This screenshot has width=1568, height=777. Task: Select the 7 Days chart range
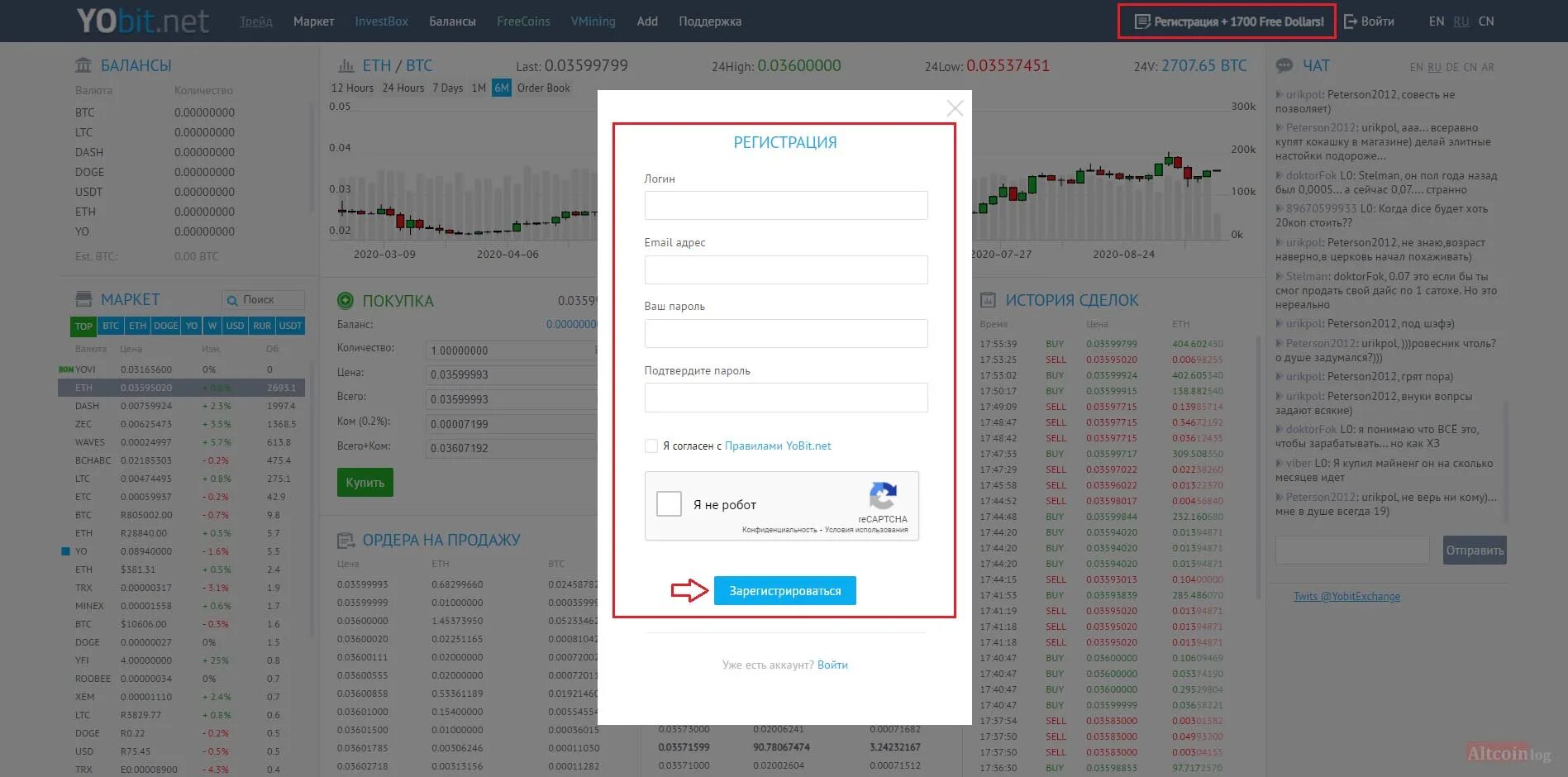pyautogui.click(x=448, y=88)
